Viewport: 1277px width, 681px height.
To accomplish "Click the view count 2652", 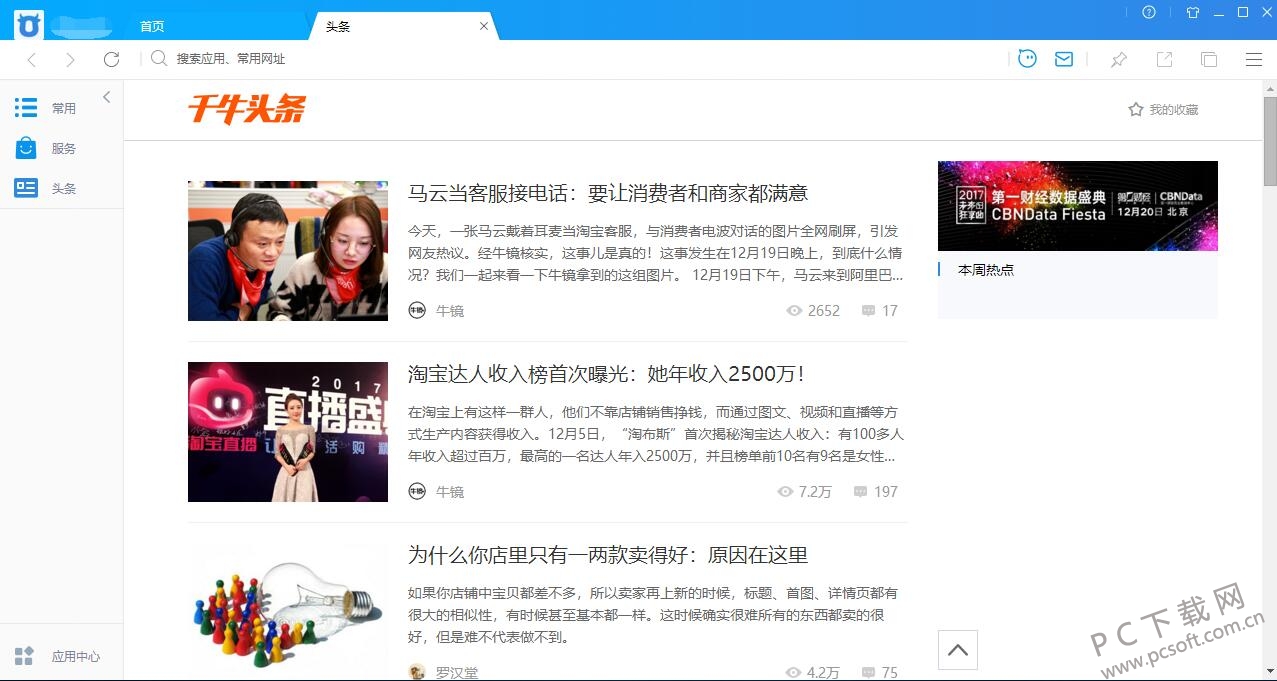I will tap(824, 311).
